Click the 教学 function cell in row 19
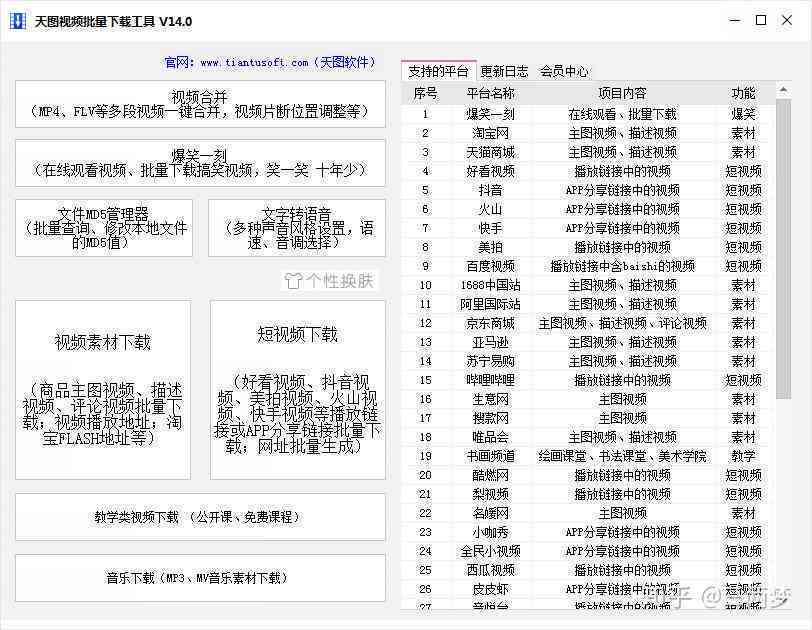Image resolution: width=812 pixels, height=630 pixels. [743, 456]
